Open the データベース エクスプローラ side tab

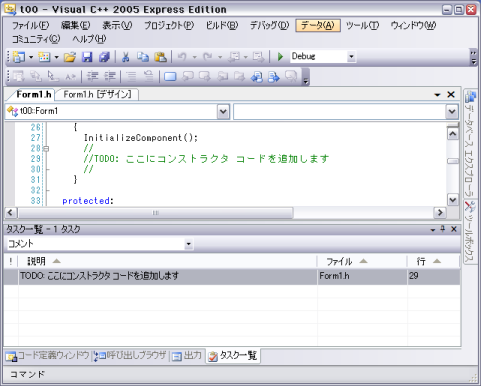pyautogui.click(x=470, y=144)
